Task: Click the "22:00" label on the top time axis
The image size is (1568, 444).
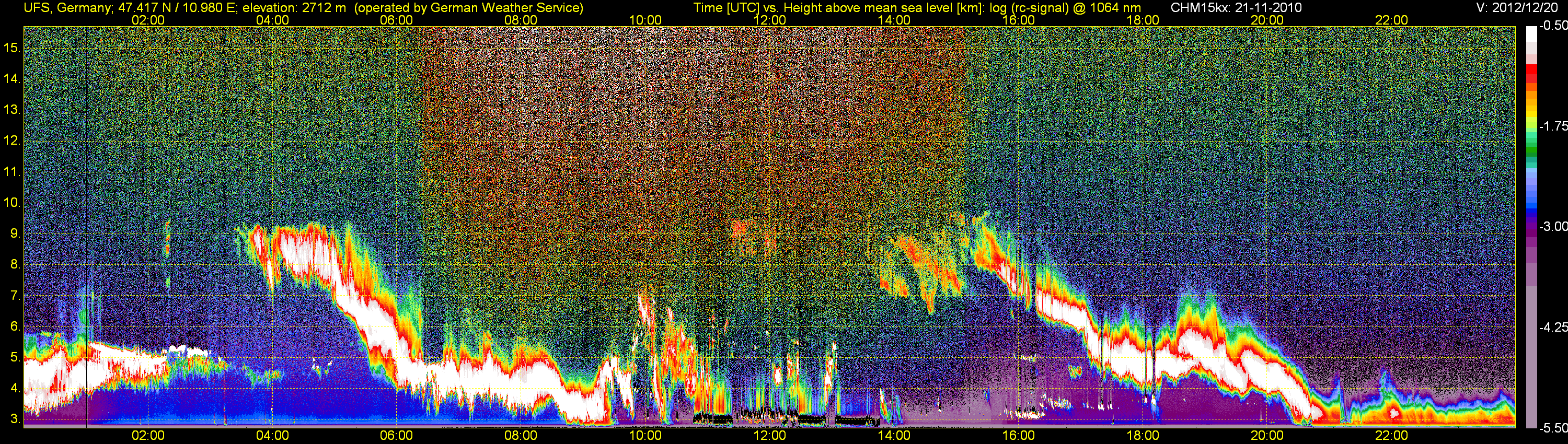Action: [x=1391, y=20]
